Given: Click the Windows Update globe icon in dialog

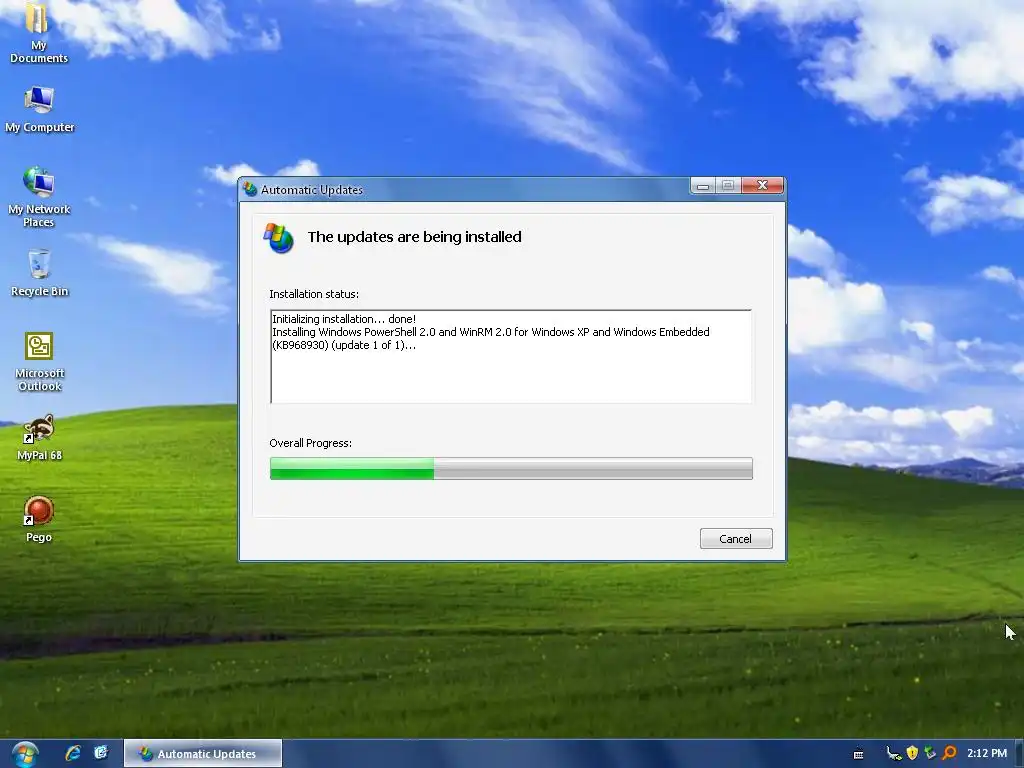Looking at the screenshot, I should [278, 238].
